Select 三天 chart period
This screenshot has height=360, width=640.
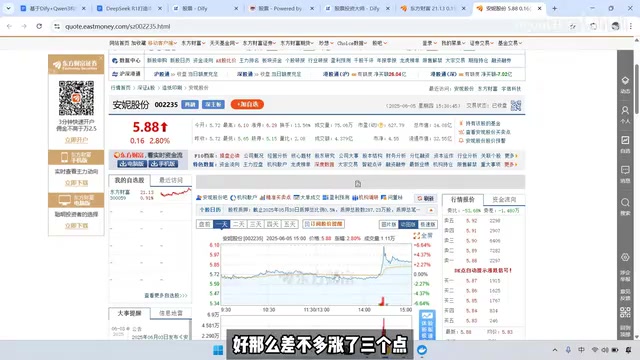coord(256,224)
